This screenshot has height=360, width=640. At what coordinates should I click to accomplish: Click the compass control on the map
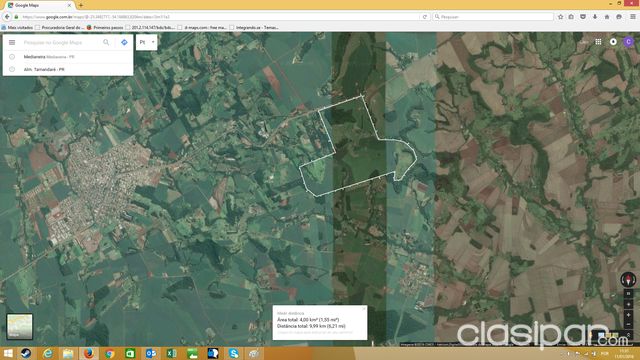coord(628,280)
